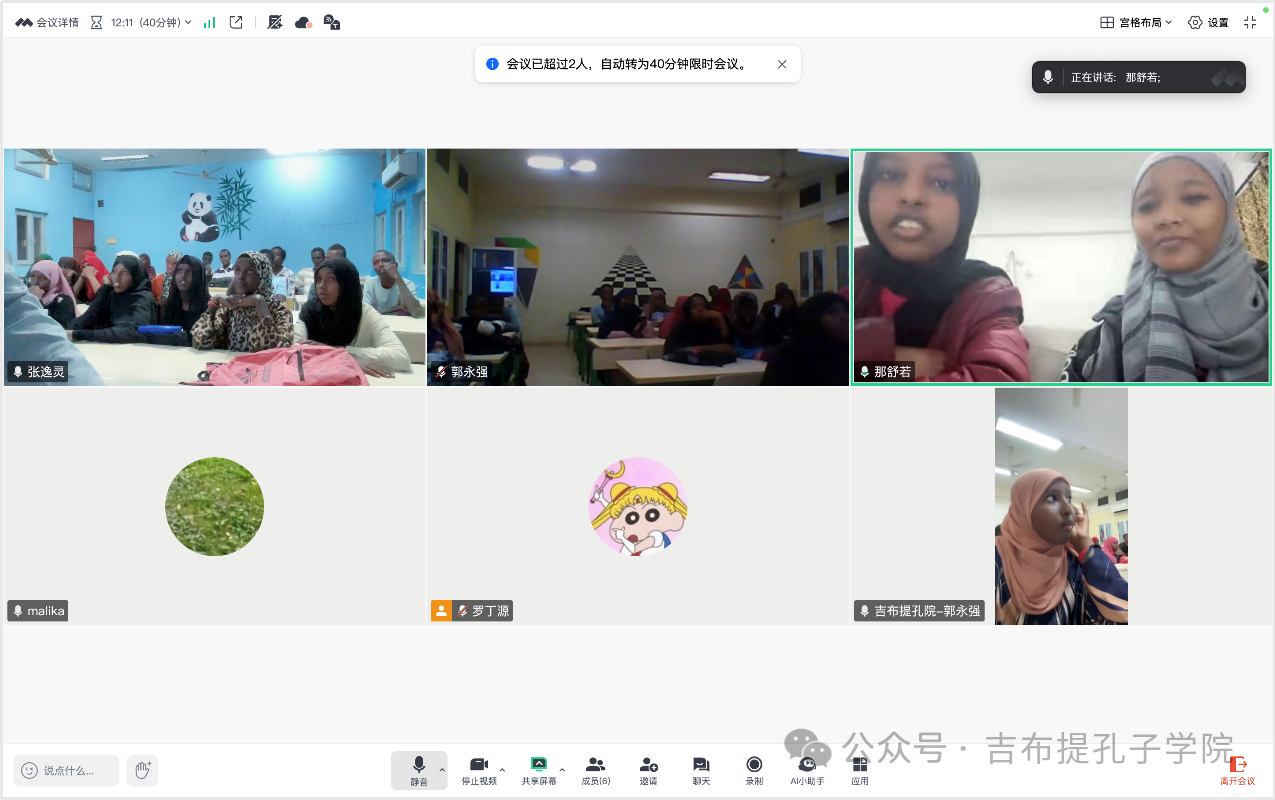1275x800 pixels.
Task: Click the raise hand icon
Action: point(142,770)
